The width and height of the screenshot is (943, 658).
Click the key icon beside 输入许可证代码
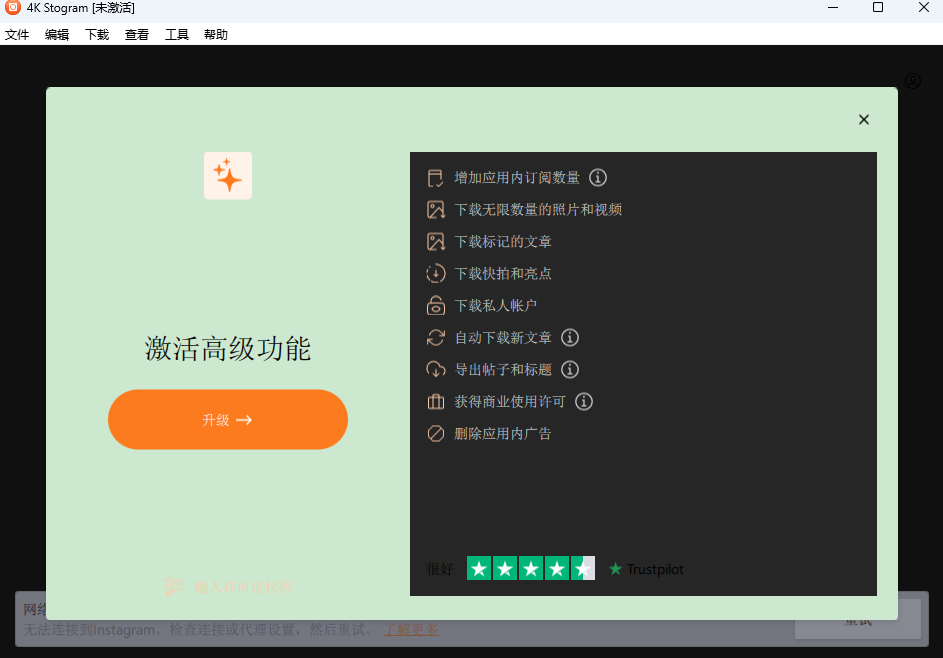coord(173,586)
